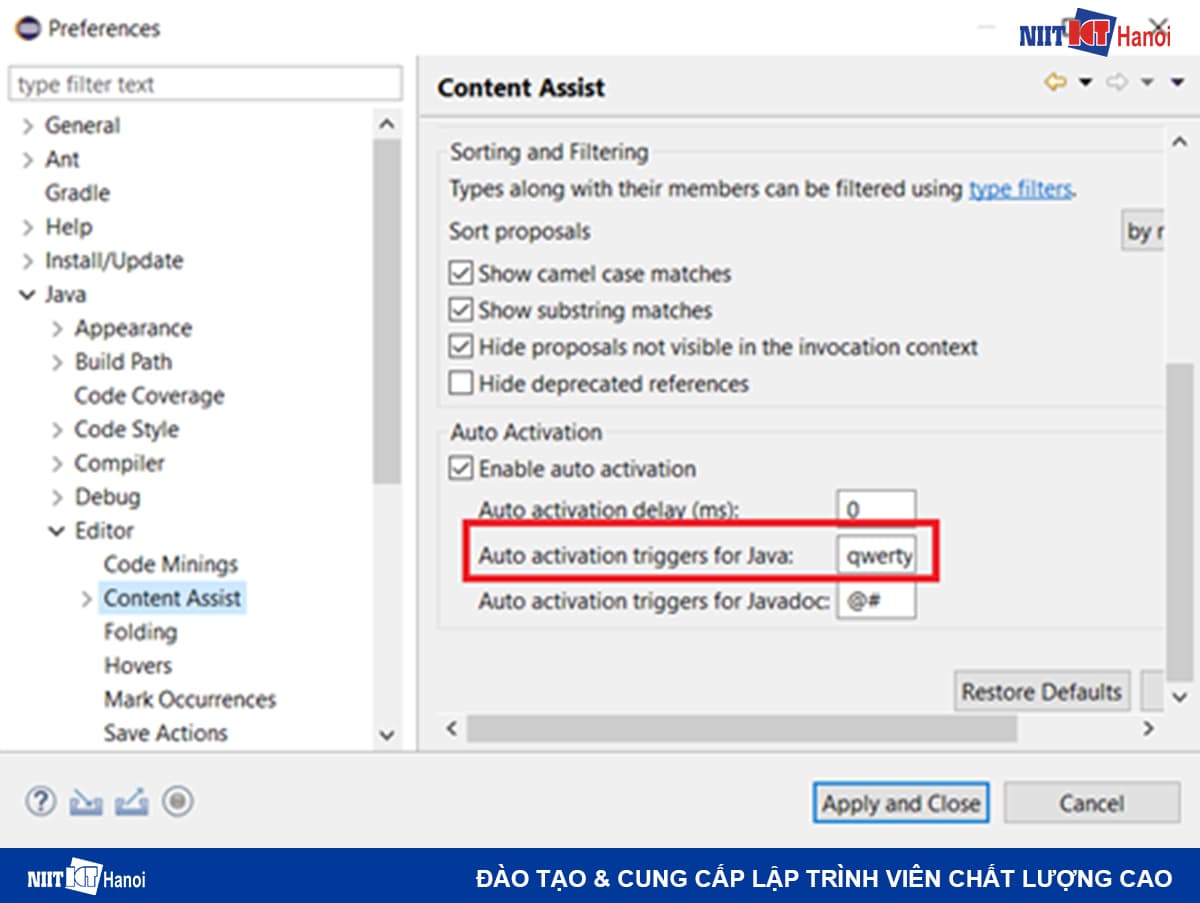Expand the Code Style tree node
Screen dimensions: 1200x903
(x=57, y=430)
